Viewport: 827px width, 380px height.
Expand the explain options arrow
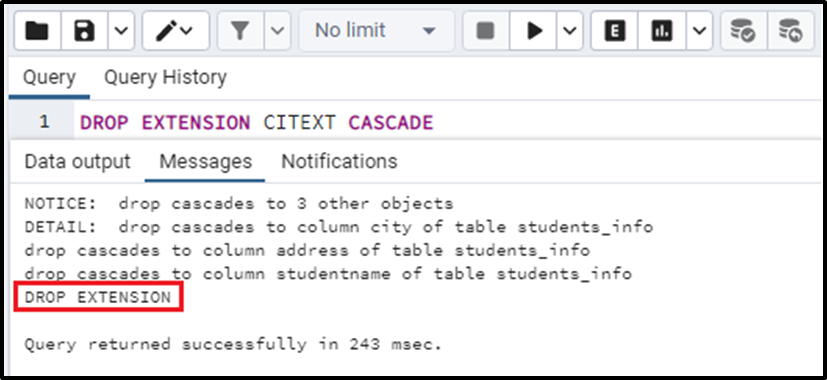[x=699, y=31]
